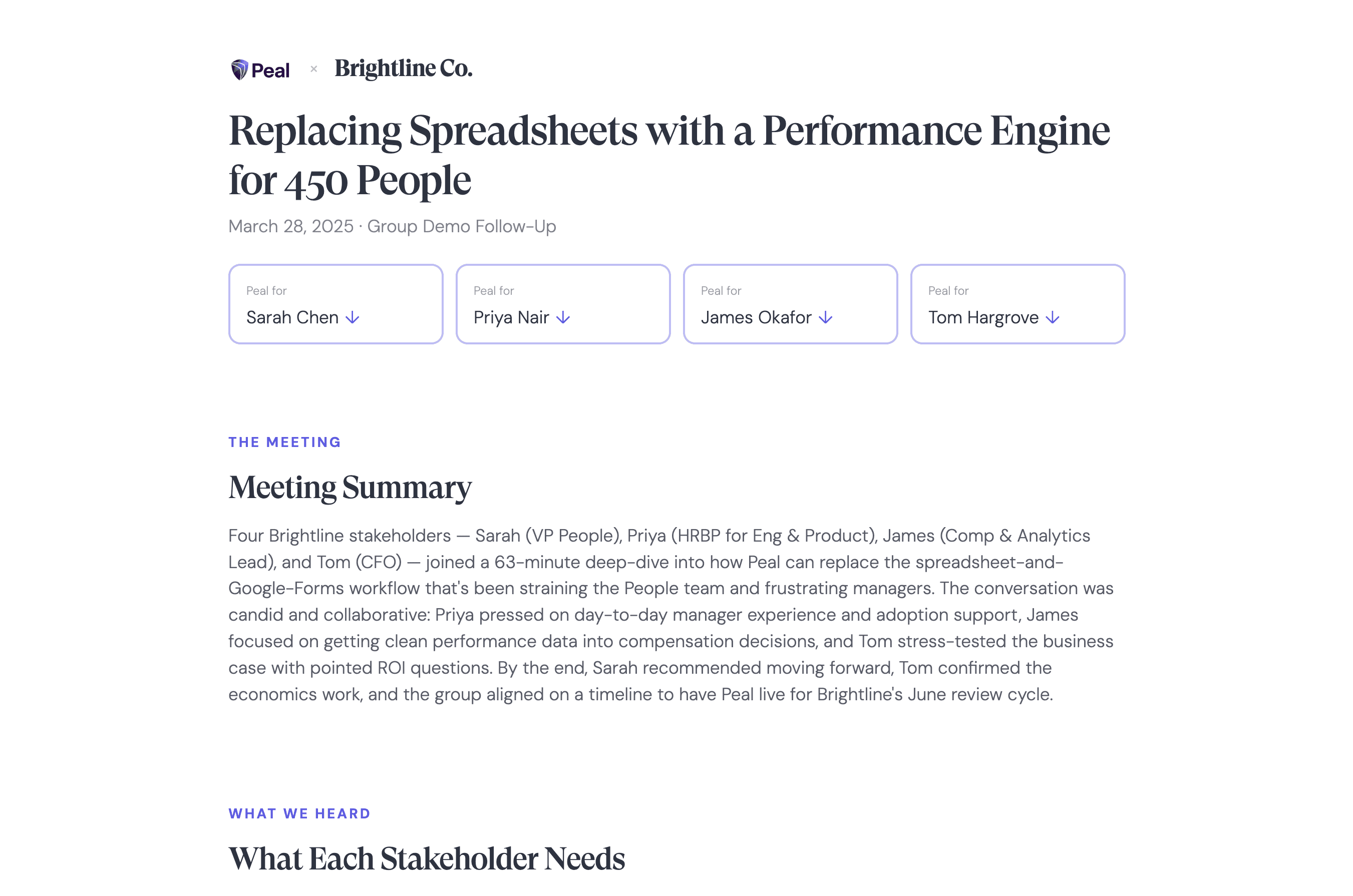The image size is (1353, 896).
Task: Select the Tom Hargrove name text
Action: (982, 317)
